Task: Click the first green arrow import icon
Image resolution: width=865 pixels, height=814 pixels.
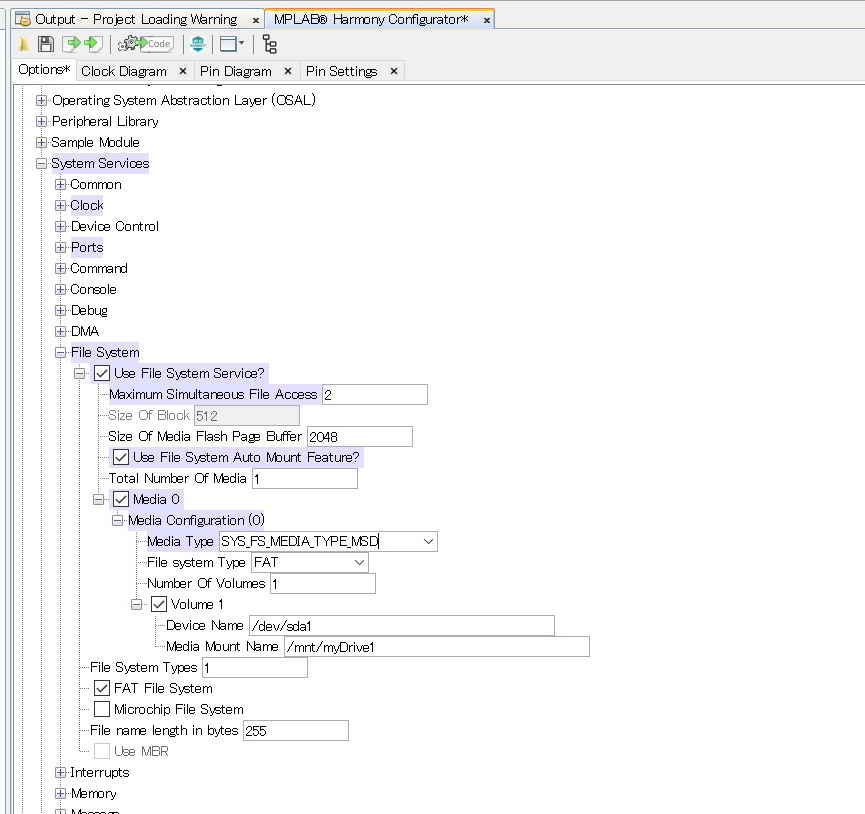Action: [x=72, y=44]
